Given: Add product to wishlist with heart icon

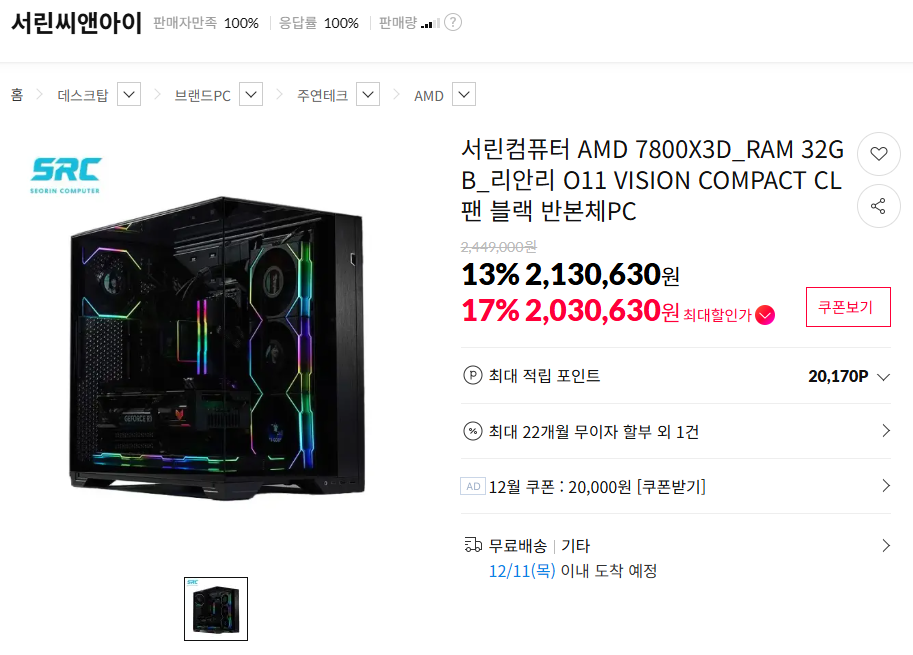Looking at the screenshot, I should 879,154.
